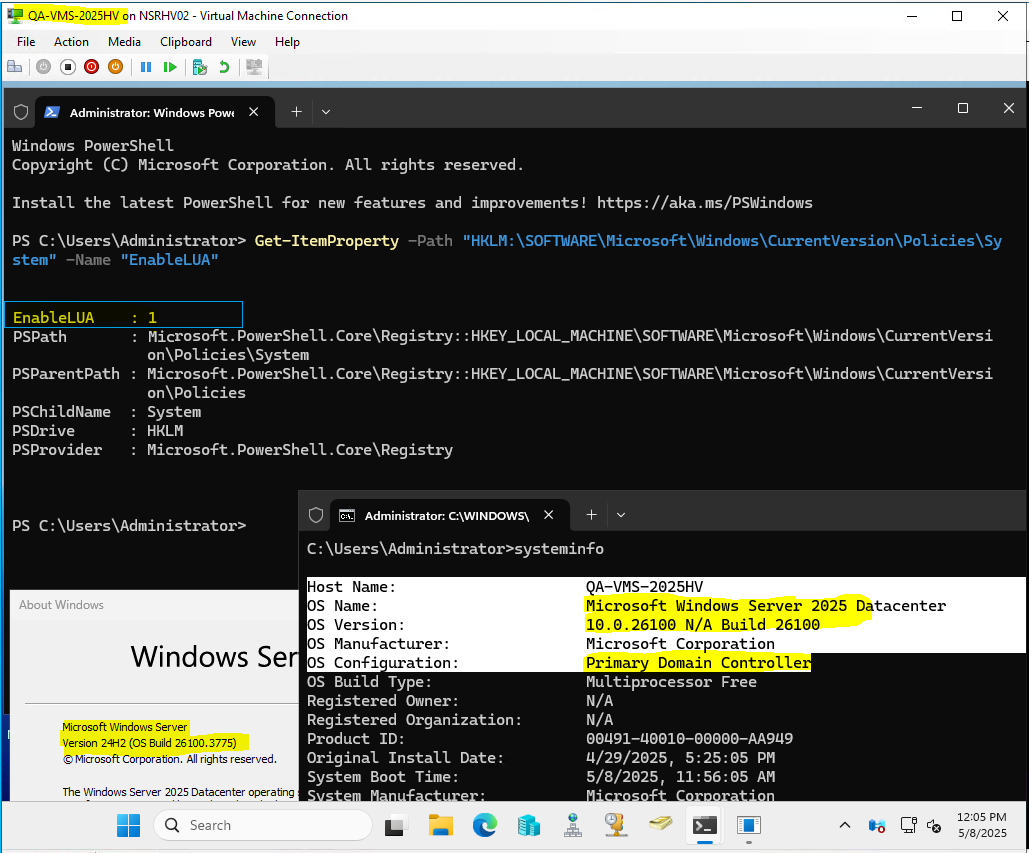
Task: Expand the Command Prompt window's tab dropdown
Action: (621, 516)
